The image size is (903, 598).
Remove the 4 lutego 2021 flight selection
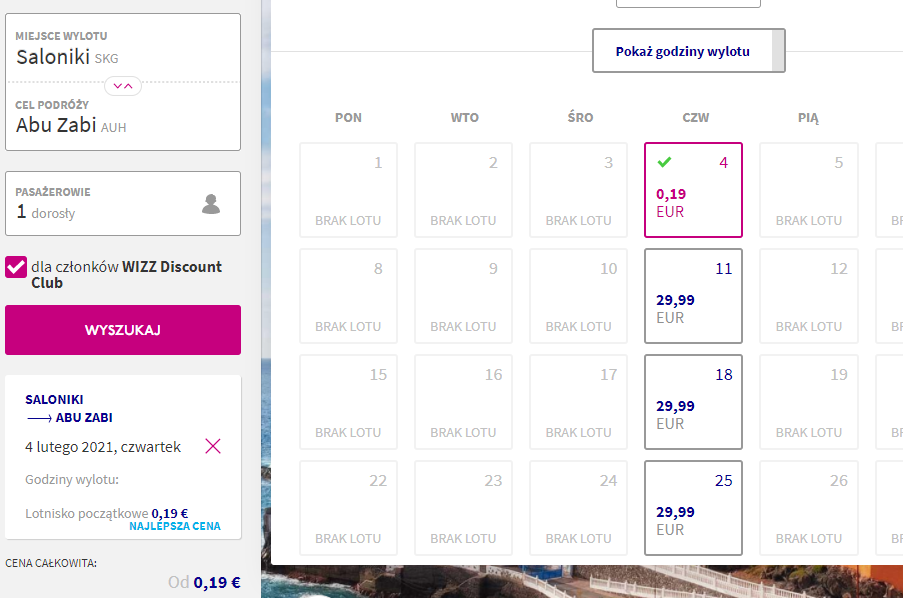[x=213, y=446]
